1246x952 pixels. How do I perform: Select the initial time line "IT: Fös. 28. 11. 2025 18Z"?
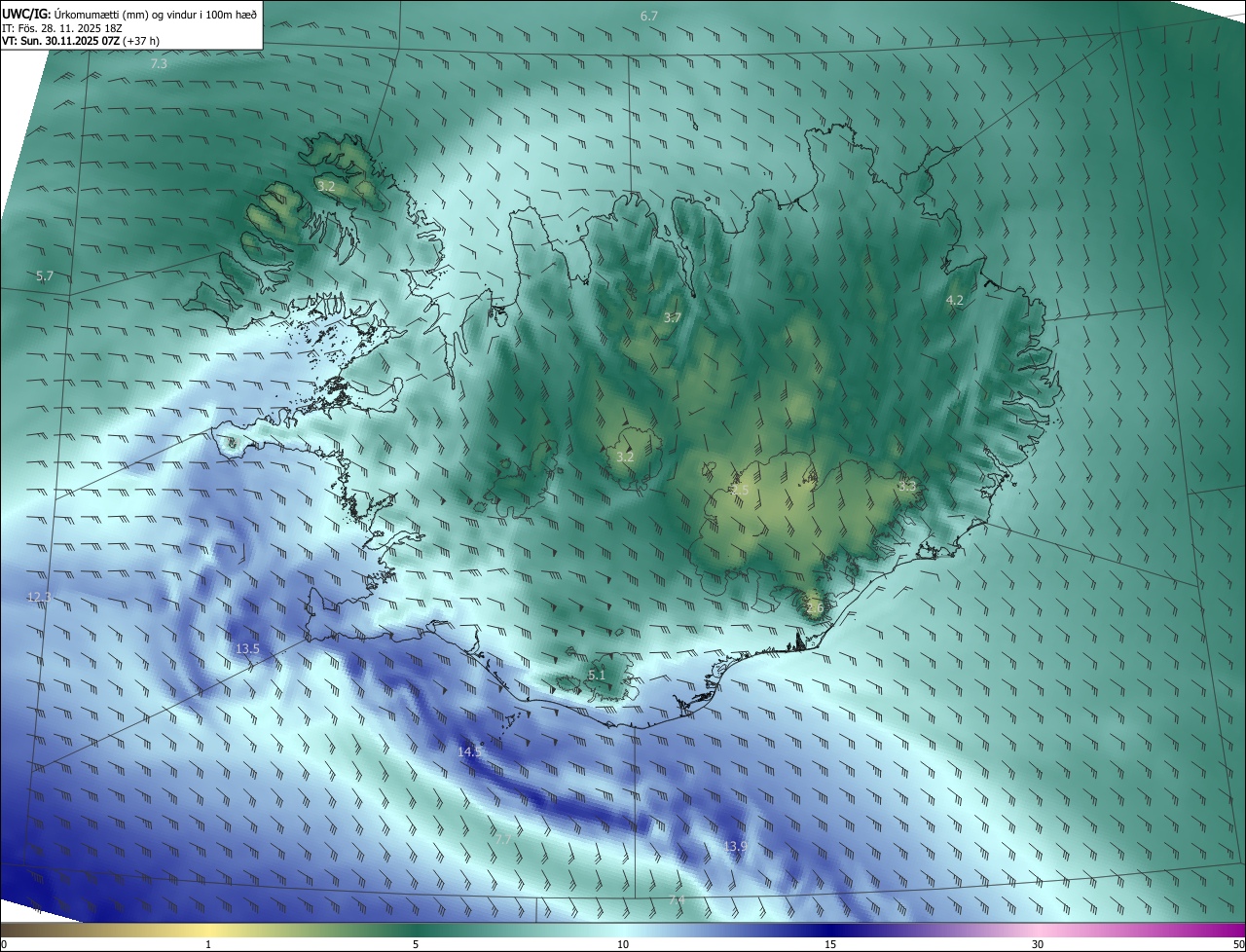61,27
